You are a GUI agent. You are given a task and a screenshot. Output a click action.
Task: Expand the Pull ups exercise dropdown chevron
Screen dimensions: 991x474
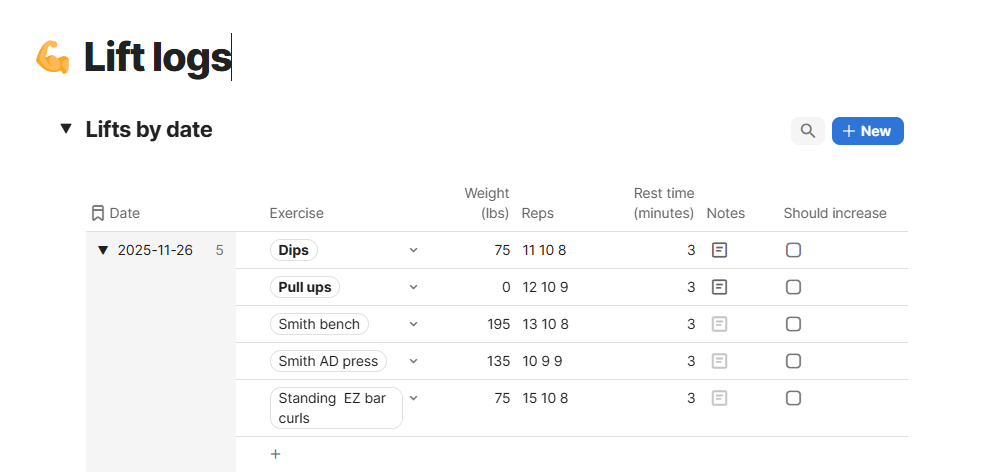click(414, 287)
